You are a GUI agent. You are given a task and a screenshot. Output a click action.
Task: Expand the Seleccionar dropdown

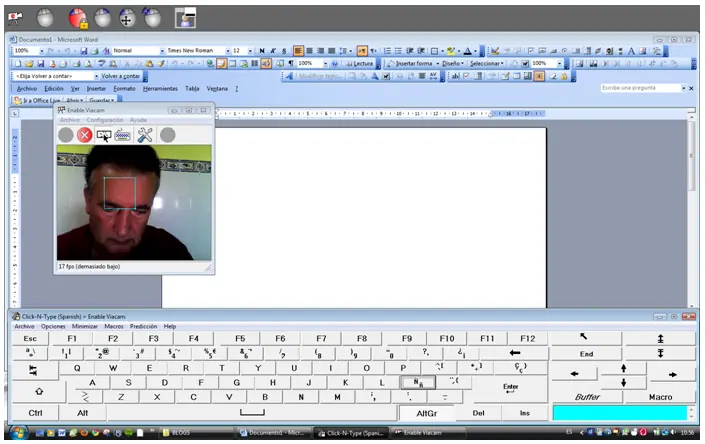pos(487,64)
